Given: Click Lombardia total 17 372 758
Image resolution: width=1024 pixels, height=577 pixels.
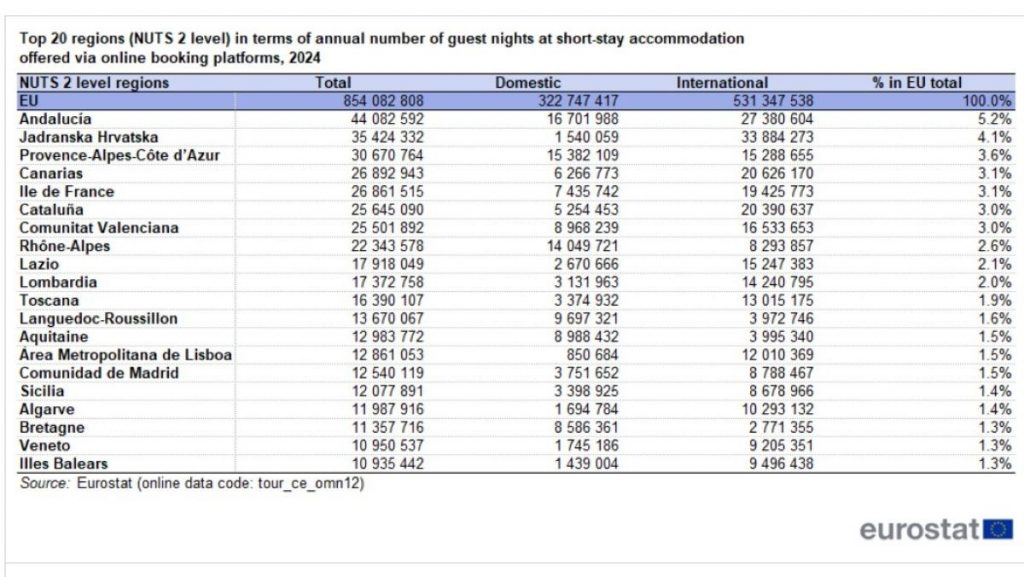Looking at the screenshot, I should coord(387,283).
